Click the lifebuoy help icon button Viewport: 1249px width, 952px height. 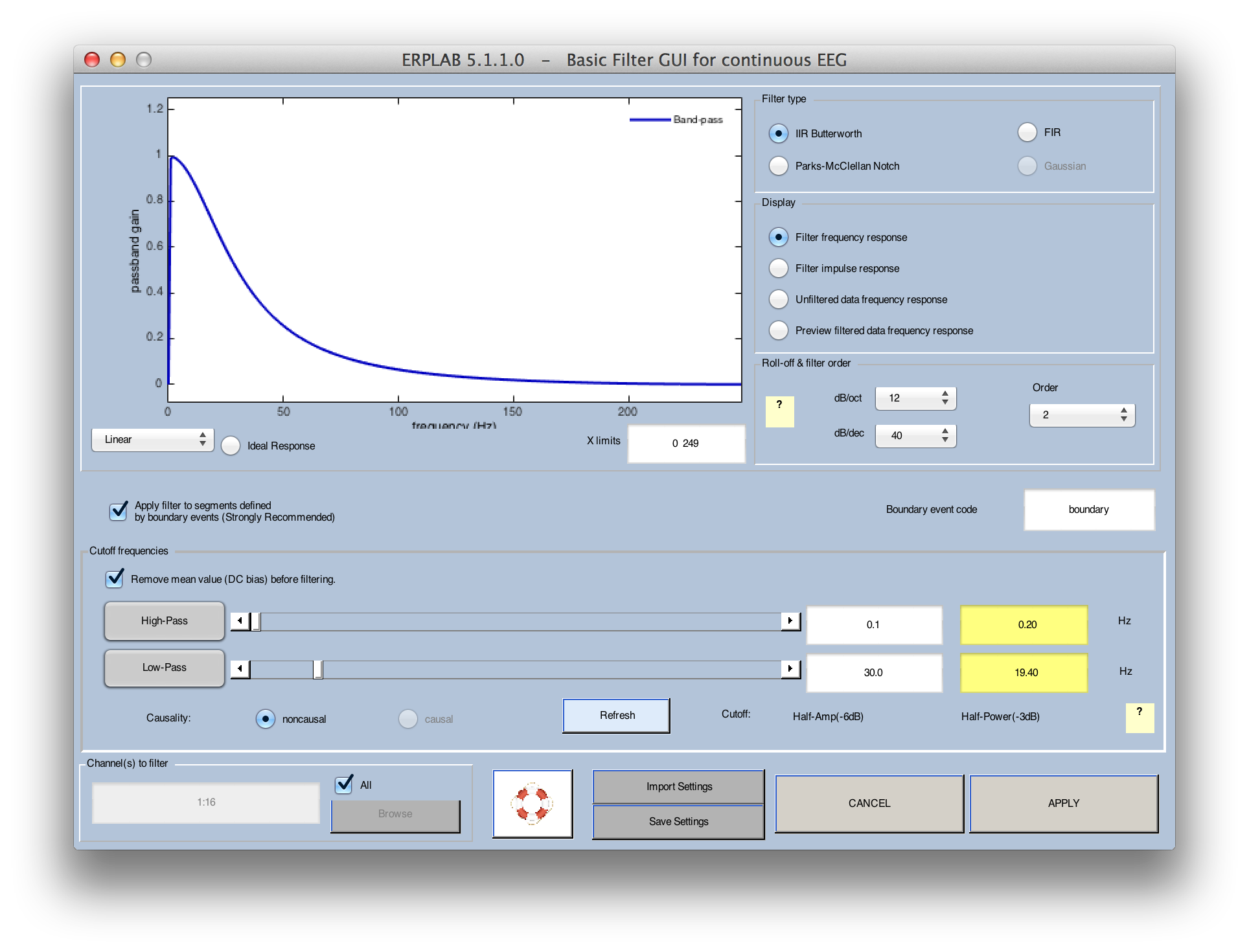tap(532, 804)
